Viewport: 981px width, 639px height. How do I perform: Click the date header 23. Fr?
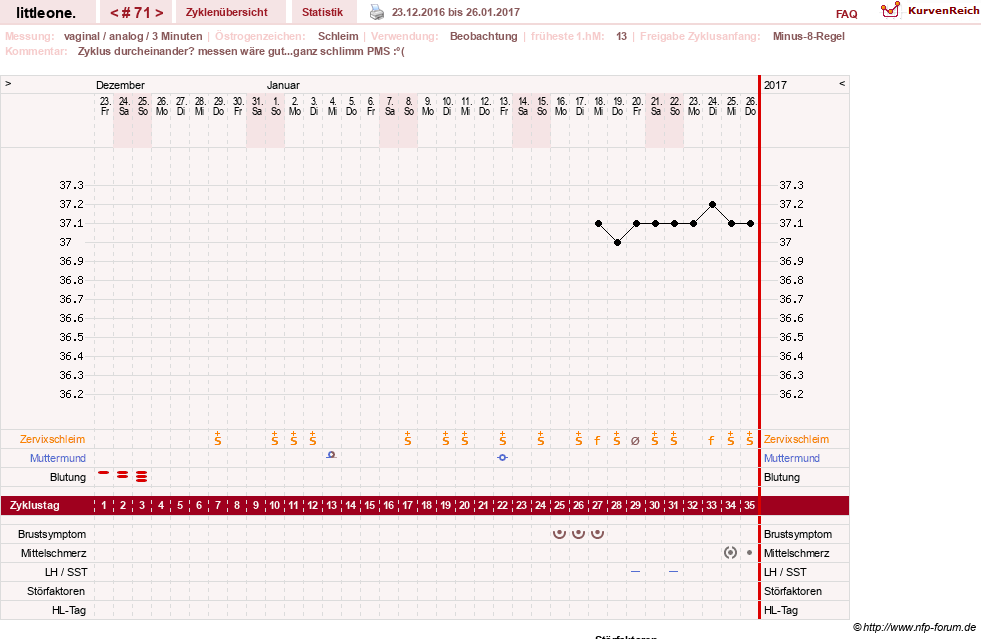pyautogui.click(x=105, y=106)
